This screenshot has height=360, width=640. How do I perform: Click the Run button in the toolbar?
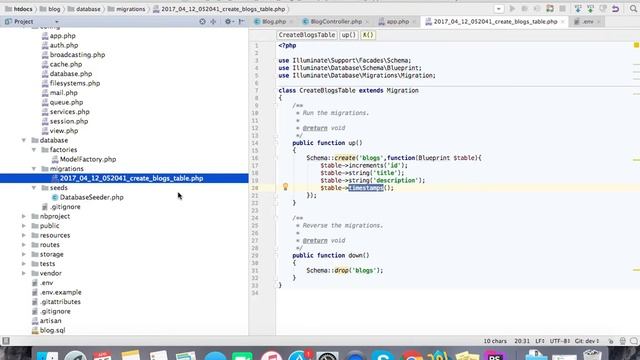(x=512, y=9)
